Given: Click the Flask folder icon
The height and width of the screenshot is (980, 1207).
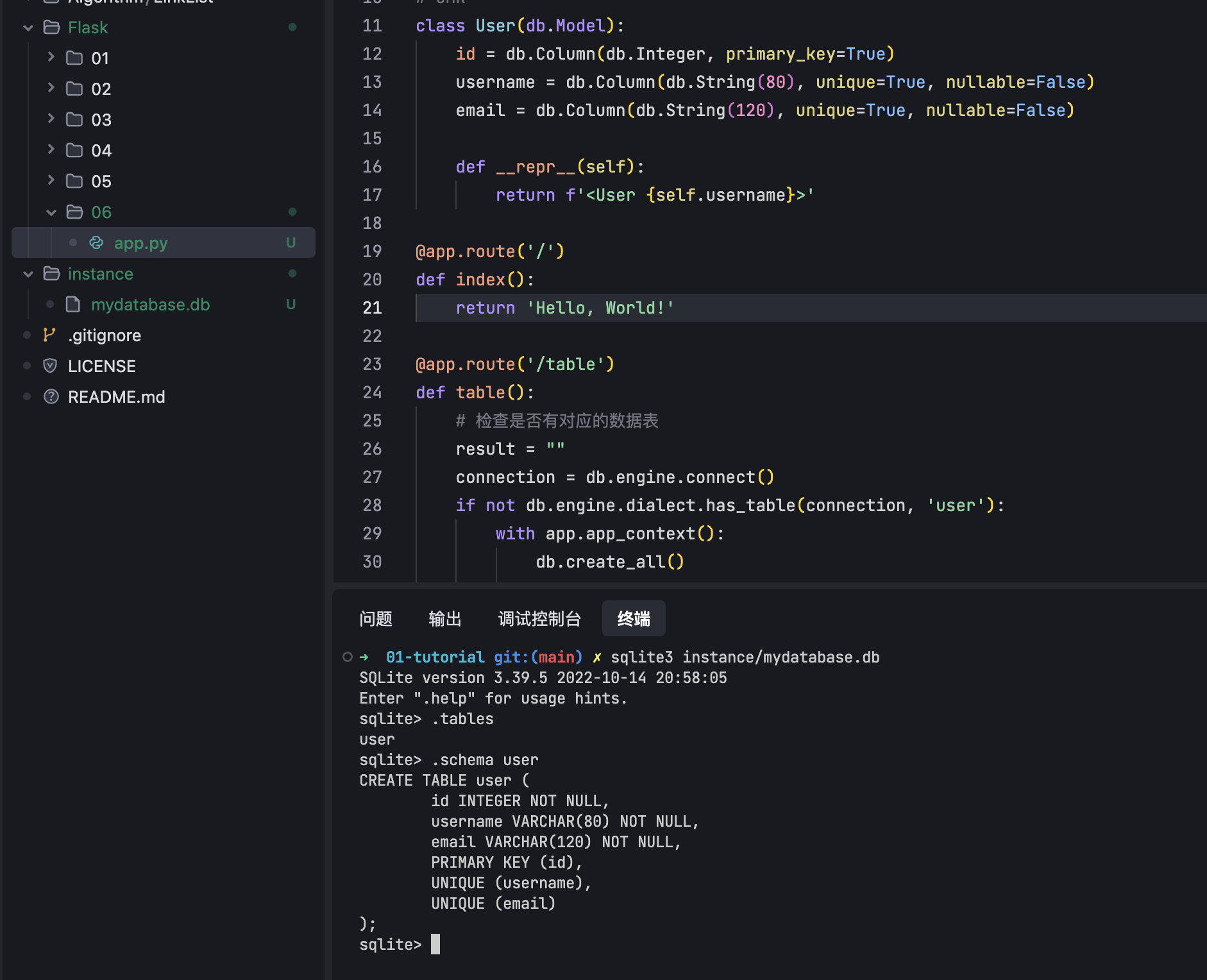Looking at the screenshot, I should (51, 27).
